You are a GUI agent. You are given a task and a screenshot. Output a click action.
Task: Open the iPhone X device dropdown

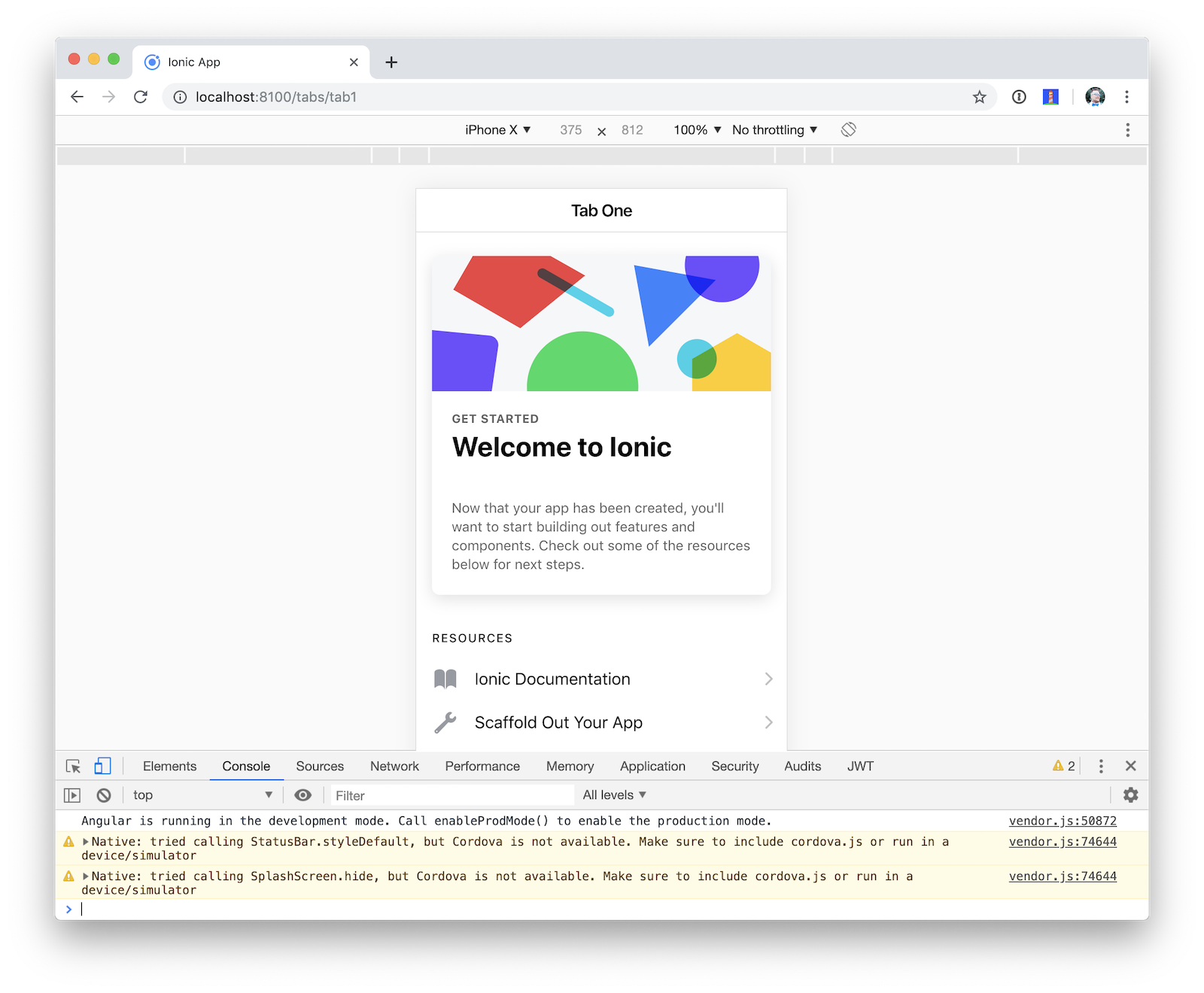click(x=497, y=130)
